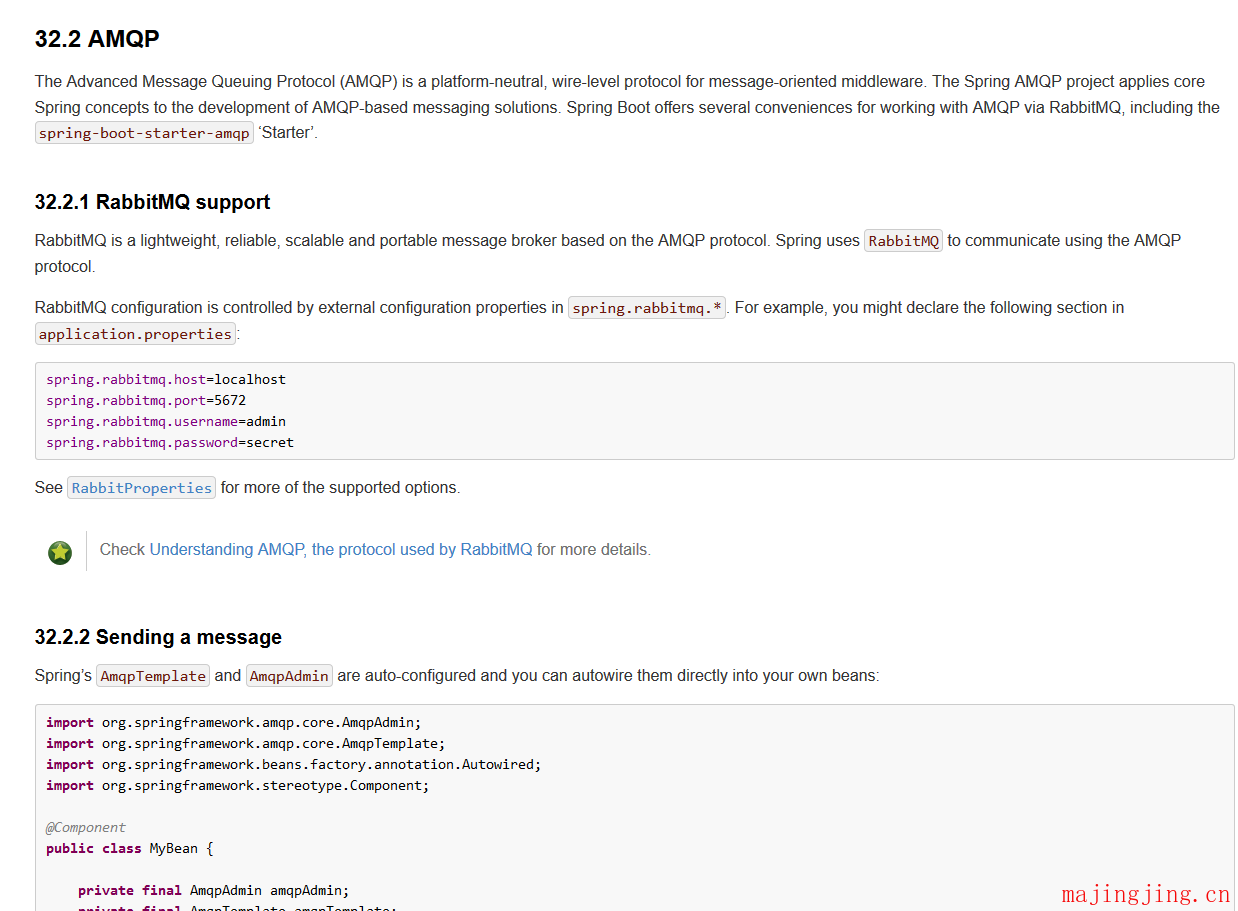Image resolution: width=1238 pixels, height=911 pixels.
Task: Click the 'spring.rabbitmq.port=5672' code line
Action: pyautogui.click(x=146, y=401)
